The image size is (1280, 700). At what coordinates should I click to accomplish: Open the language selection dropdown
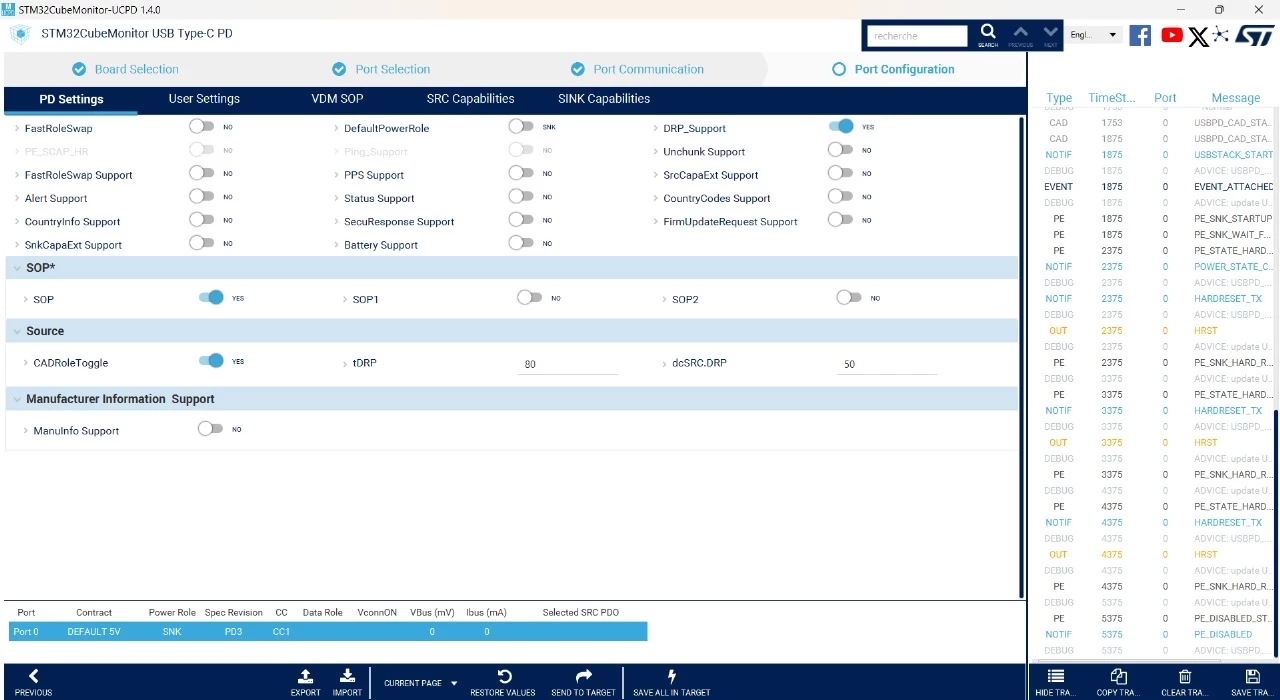tap(1094, 35)
